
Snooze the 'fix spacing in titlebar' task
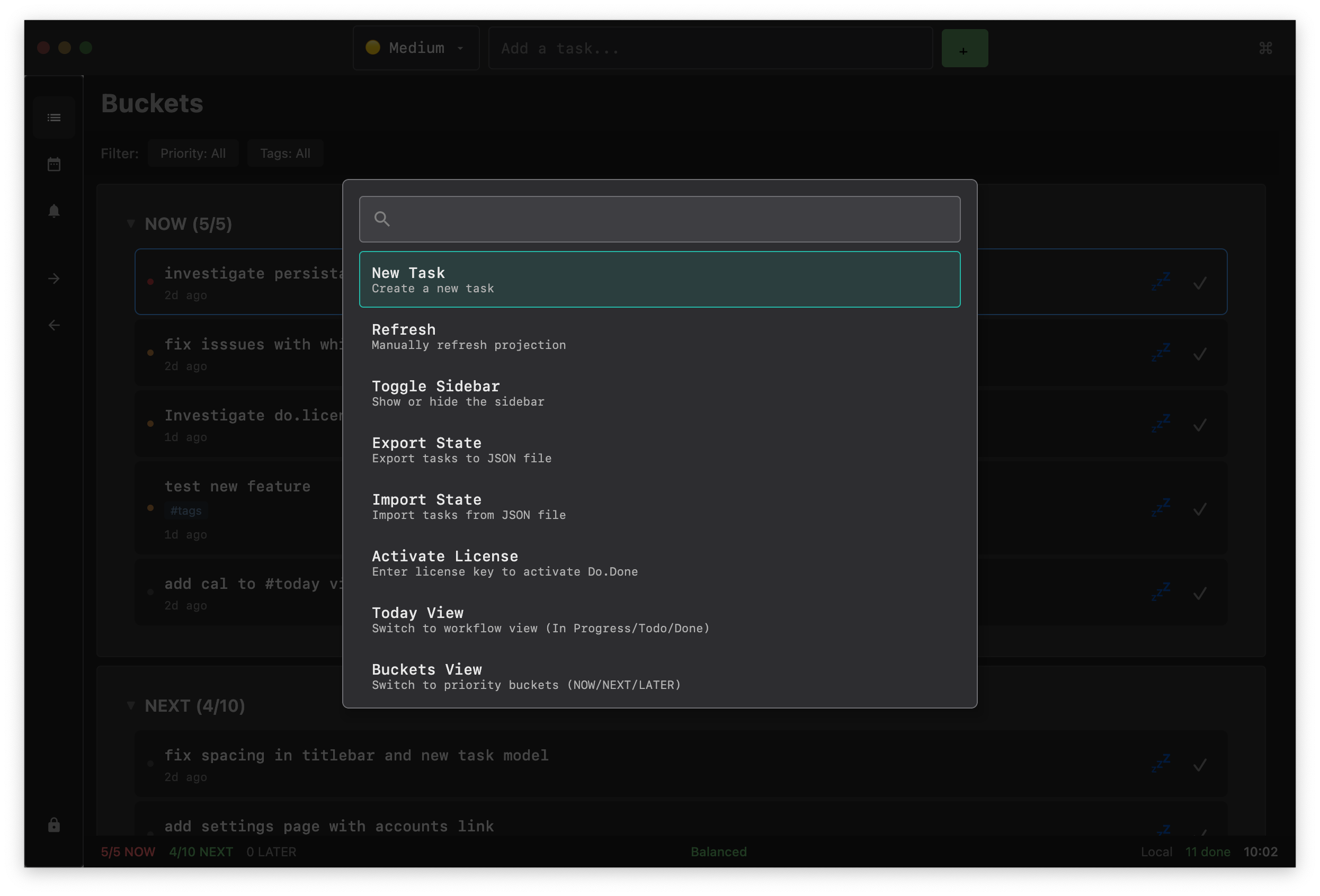pyautogui.click(x=1162, y=764)
